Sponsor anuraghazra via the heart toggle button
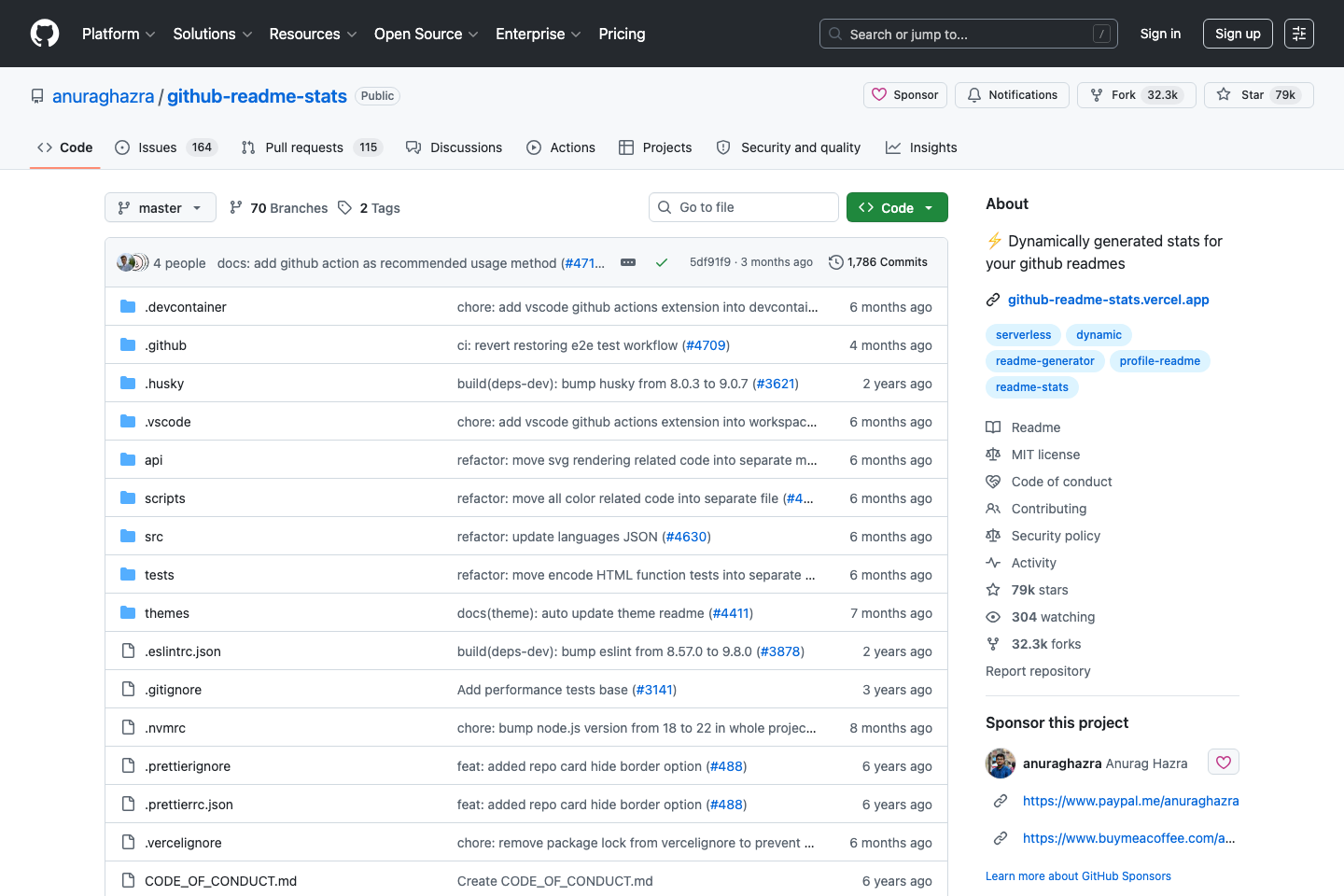The width and height of the screenshot is (1344, 896). [x=1223, y=762]
